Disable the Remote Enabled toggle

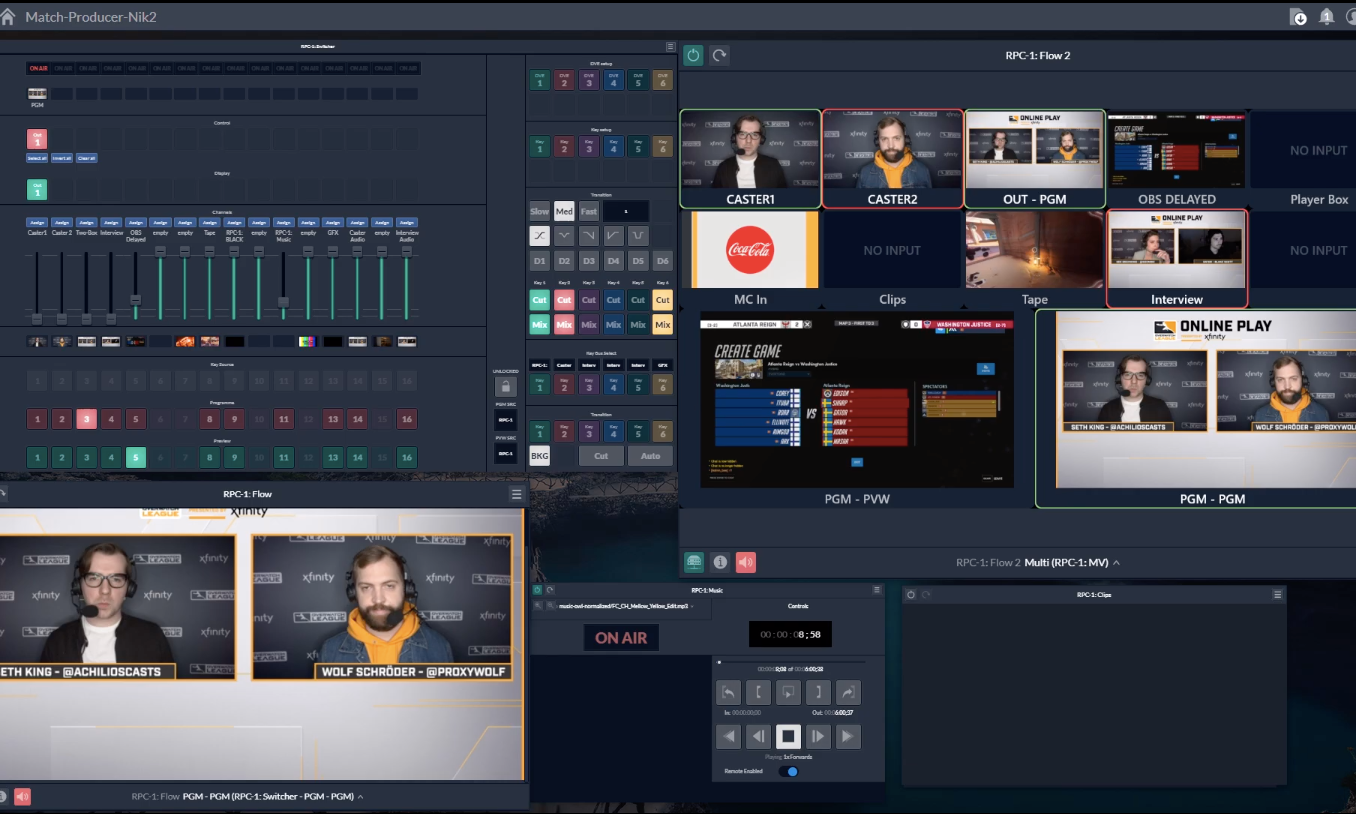coord(788,771)
